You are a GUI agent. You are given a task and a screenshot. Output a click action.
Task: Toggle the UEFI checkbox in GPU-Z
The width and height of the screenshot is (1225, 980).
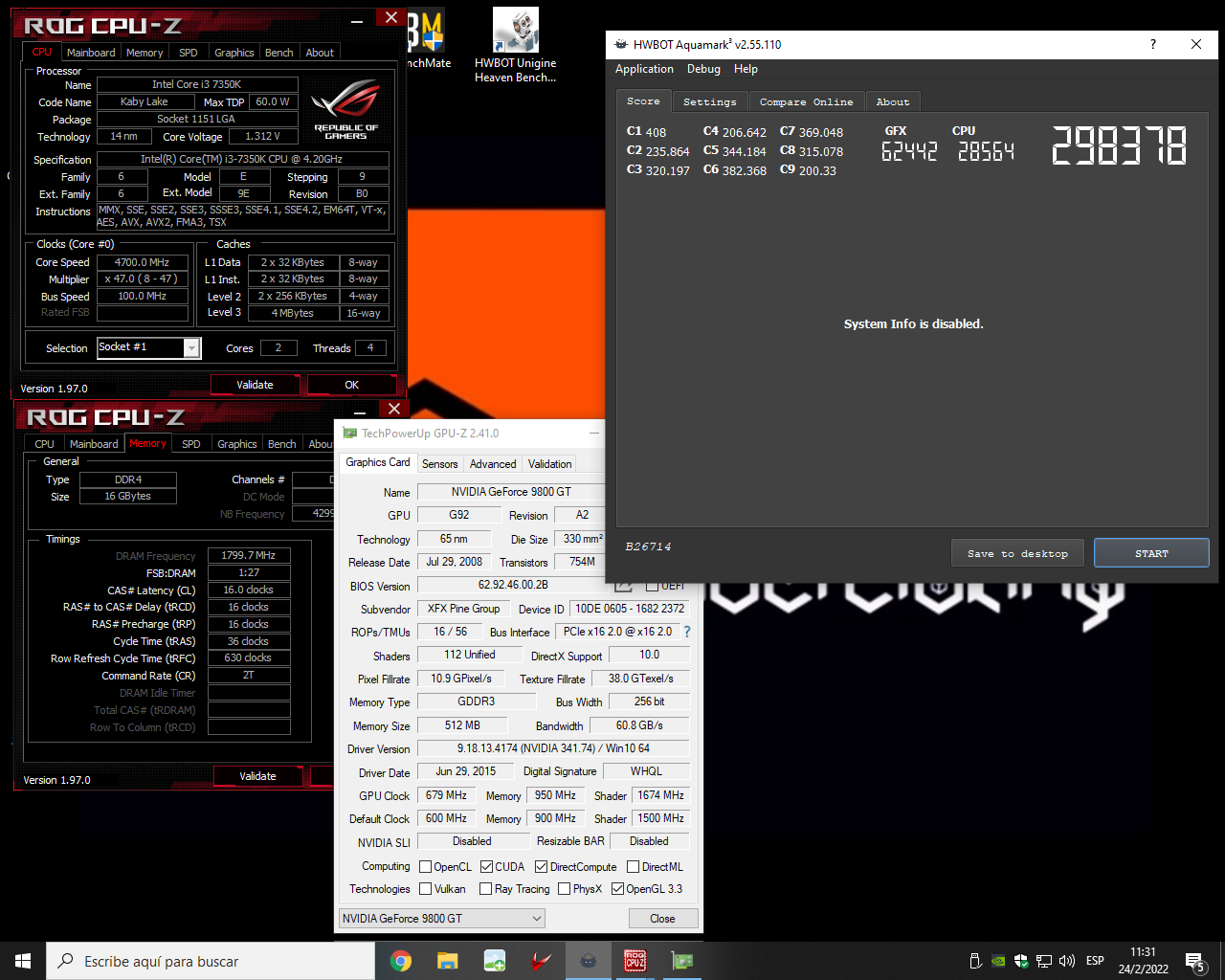coord(652,585)
